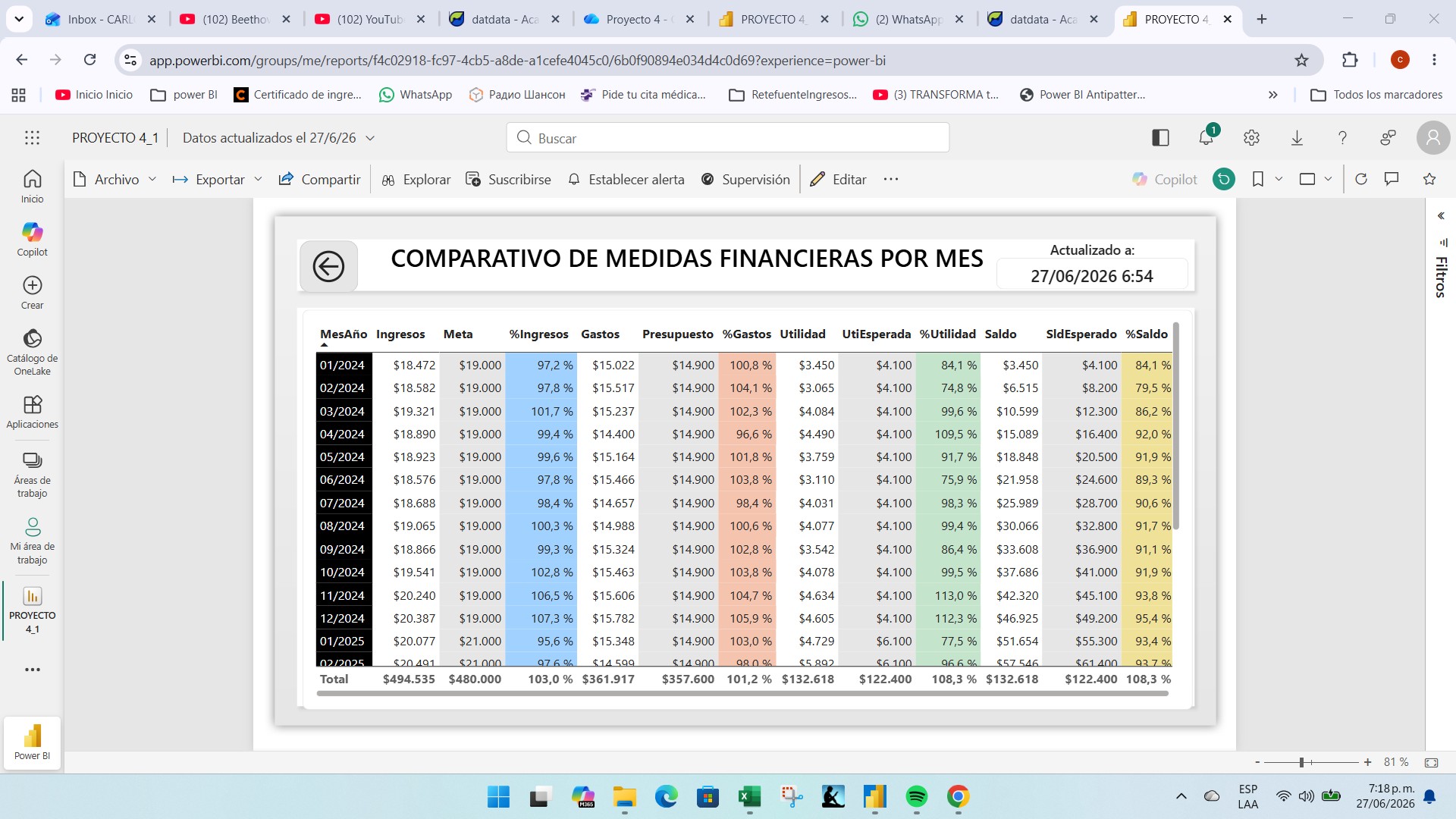Click fit to page icon

[x=1431, y=762]
